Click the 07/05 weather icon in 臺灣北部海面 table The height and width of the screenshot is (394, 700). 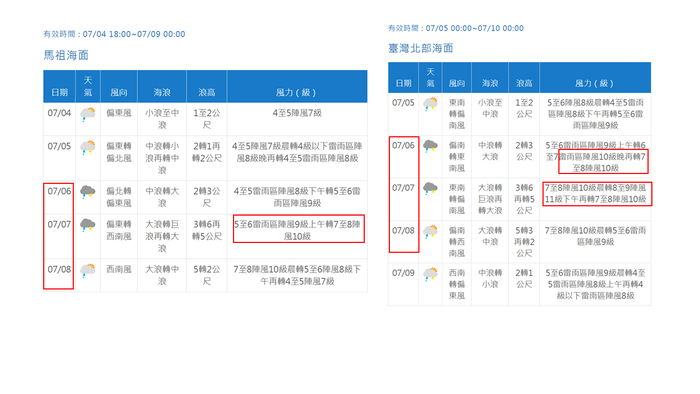click(x=430, y=104)
